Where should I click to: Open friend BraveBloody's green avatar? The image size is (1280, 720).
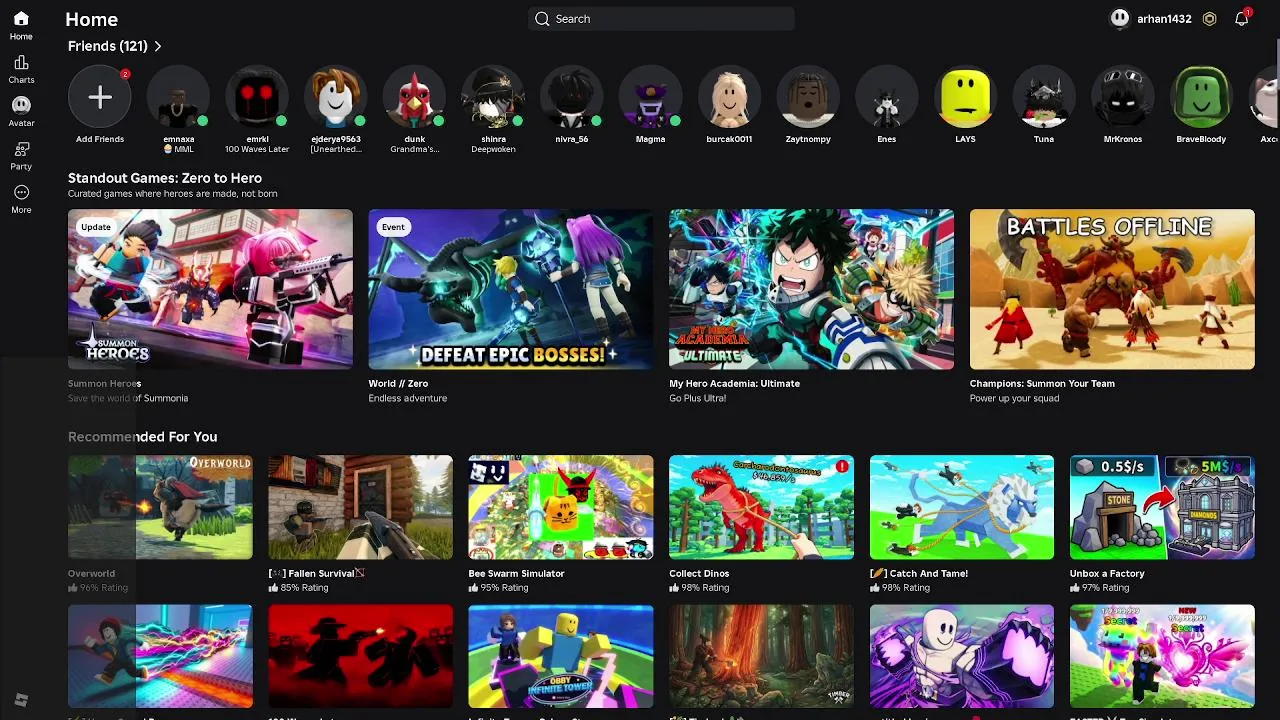coord(1201,97)
